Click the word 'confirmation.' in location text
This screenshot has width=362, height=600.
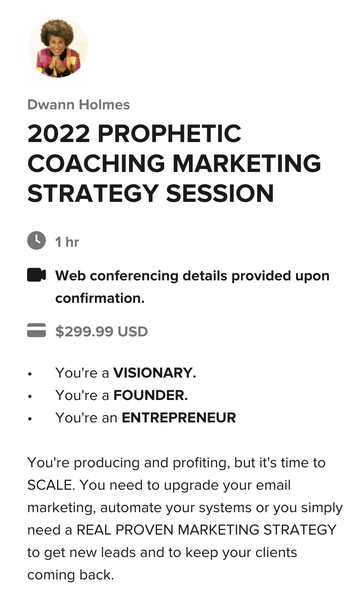100,298
